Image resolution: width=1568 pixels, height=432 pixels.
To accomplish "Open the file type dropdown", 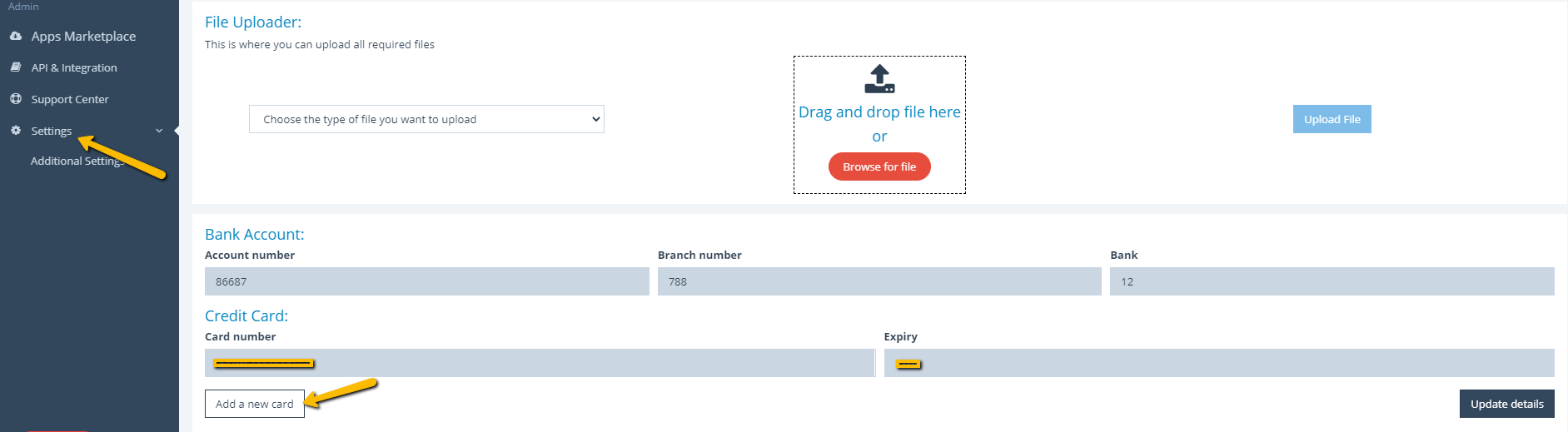I will pos(426,119).
